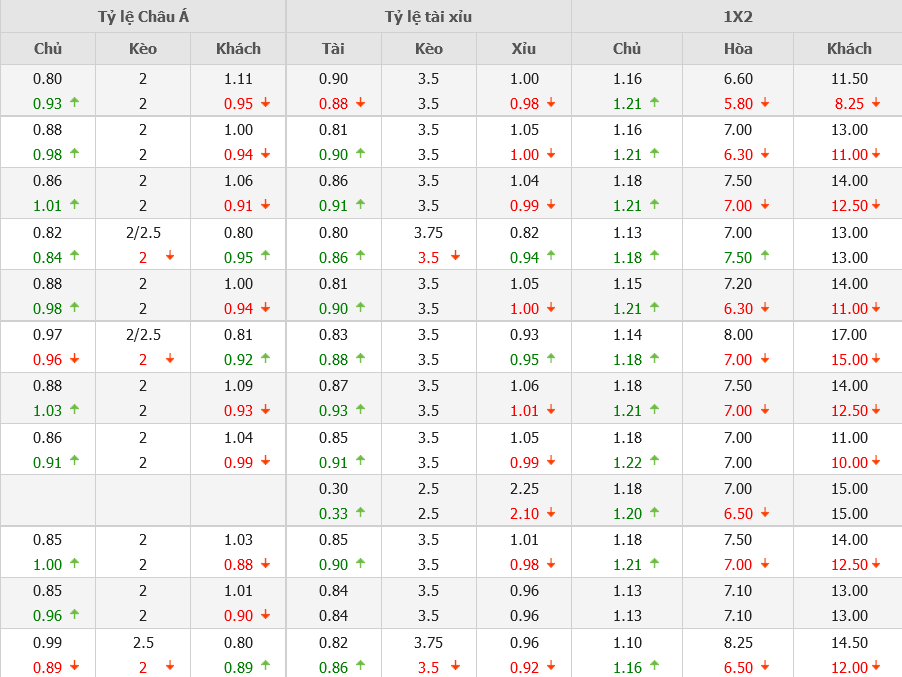Screen dimensions: 902x677
Task: Click the red down arrow beside 5.80
Action: (765, 103)
